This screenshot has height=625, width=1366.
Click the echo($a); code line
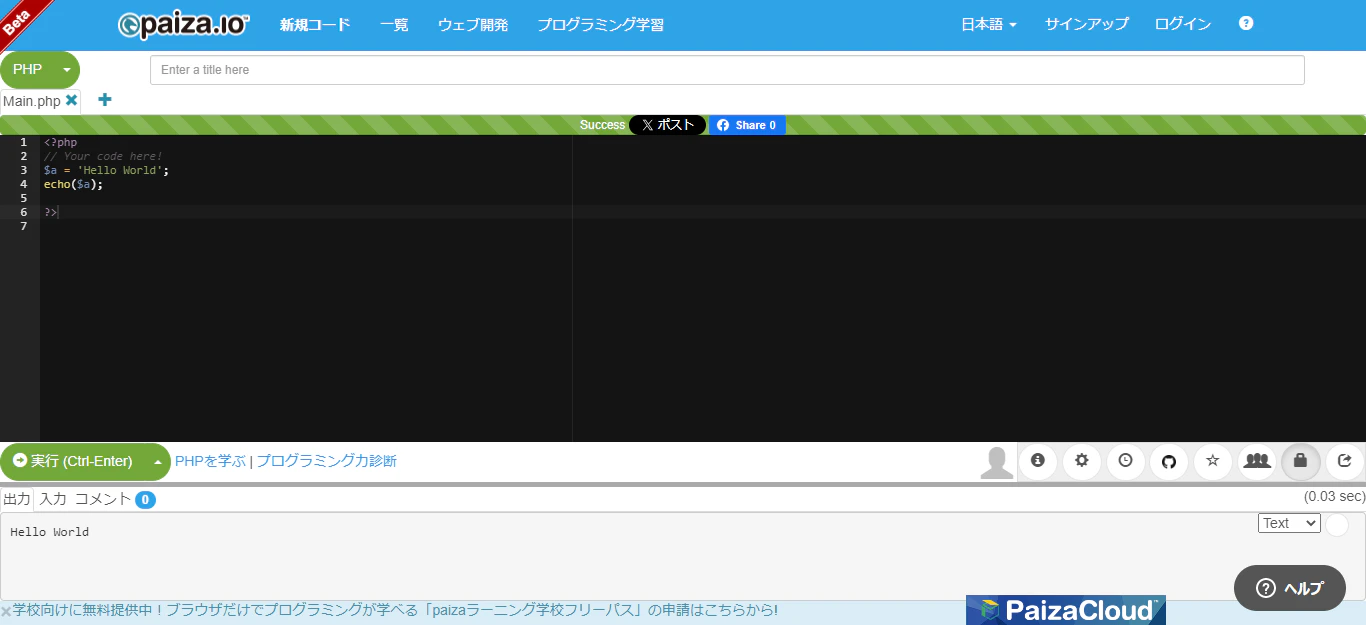point(73,184)
